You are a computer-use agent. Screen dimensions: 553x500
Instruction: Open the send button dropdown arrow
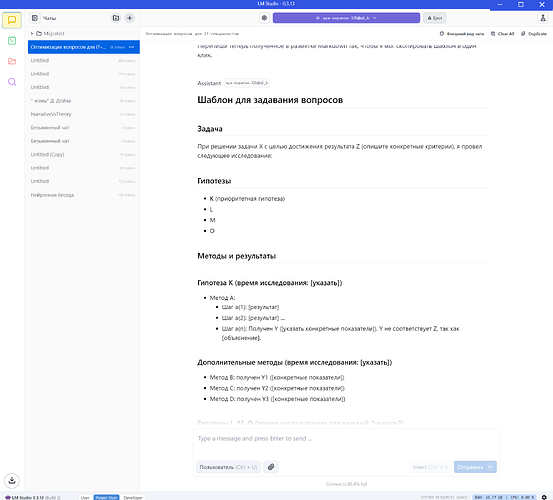tap(490, 467)
